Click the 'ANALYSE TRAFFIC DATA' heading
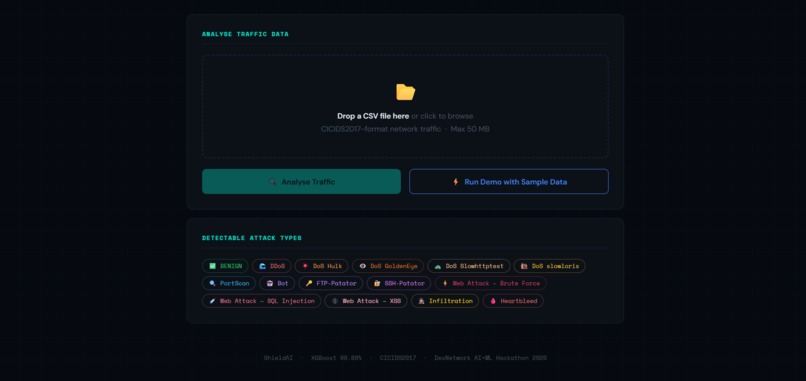Image resolution: width=806 pixels, height=381 pixels. tap(245, 34)
